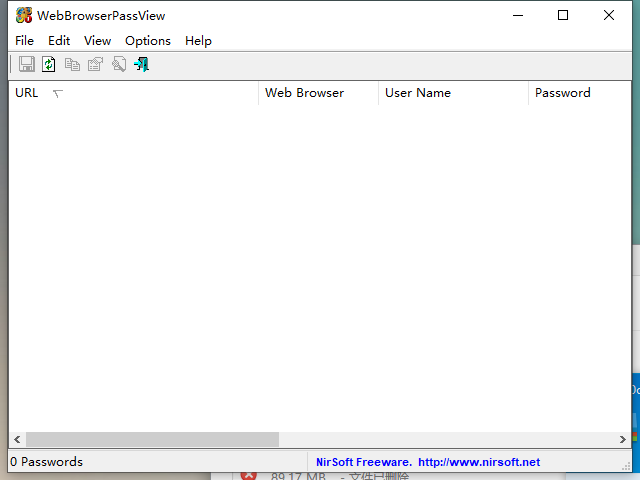640x480 pixels.
Task: Refresh the password list via toolbar icon
Action: [x=49, y=64]
